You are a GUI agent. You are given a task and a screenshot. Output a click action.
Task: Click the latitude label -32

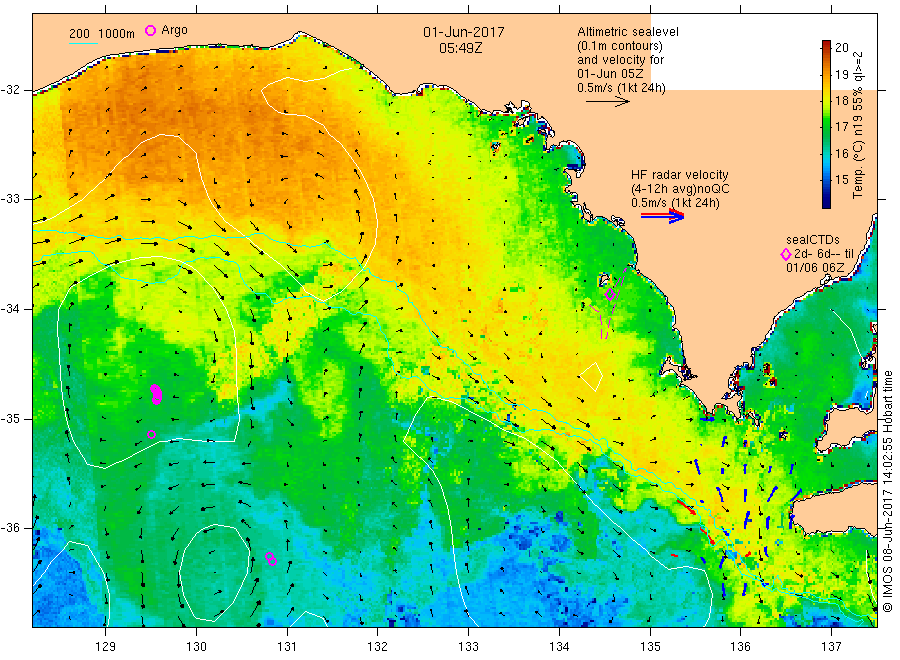pyautogui.click(x=10, y=90)
